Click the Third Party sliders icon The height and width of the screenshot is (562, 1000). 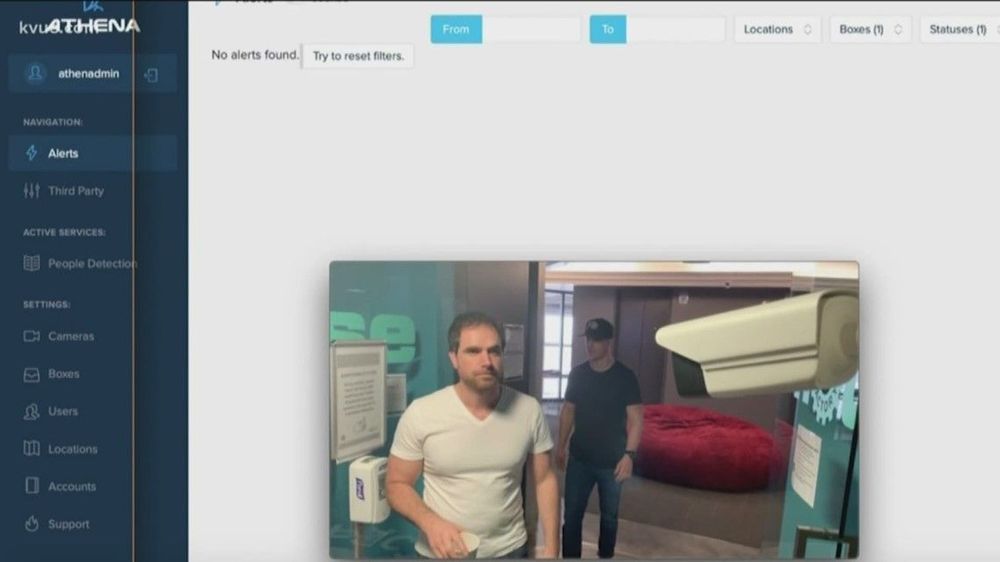click(x=31, y=191)
